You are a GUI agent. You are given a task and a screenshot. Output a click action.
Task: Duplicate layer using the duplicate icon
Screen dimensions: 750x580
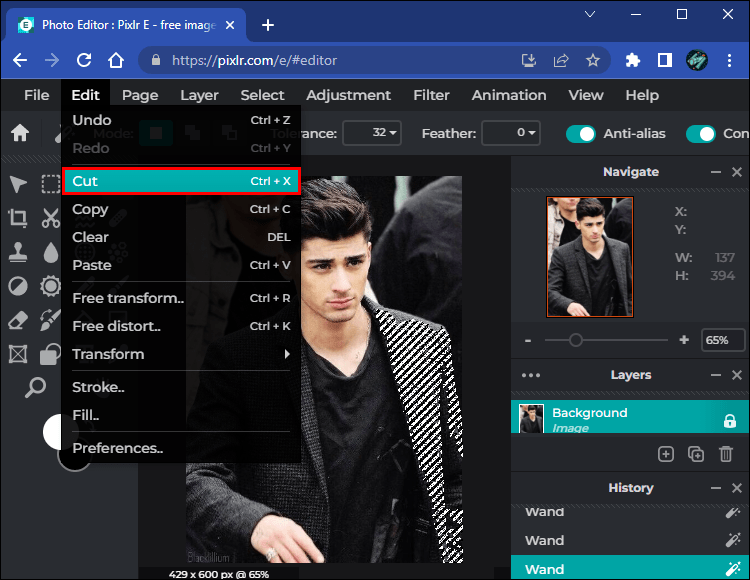click(696, 454)
